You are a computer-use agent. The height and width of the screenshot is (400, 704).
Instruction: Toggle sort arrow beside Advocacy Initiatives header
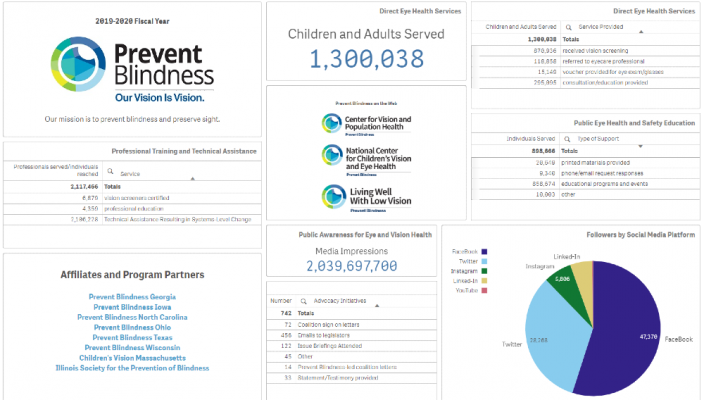tap(377, 306)
